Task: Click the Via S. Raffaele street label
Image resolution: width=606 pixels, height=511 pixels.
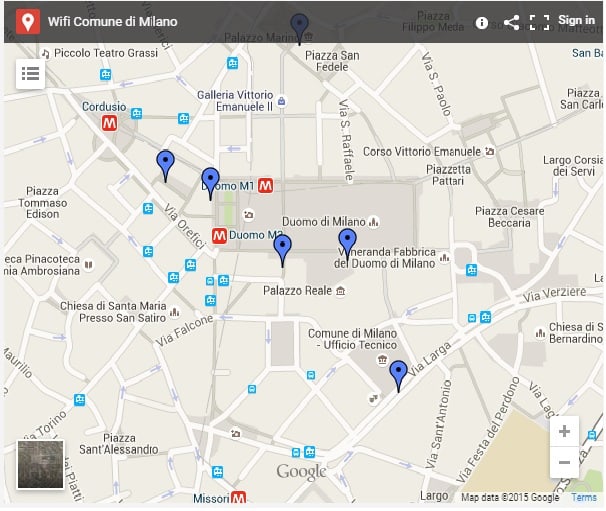Action: pos(346,140)
